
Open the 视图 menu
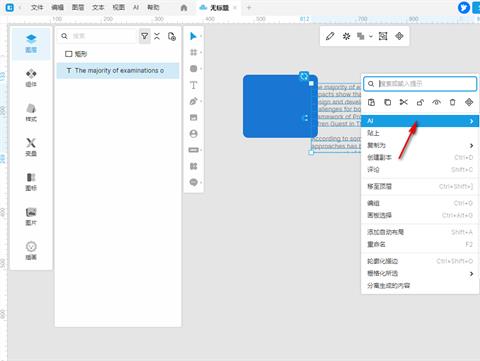click(119, 8)
